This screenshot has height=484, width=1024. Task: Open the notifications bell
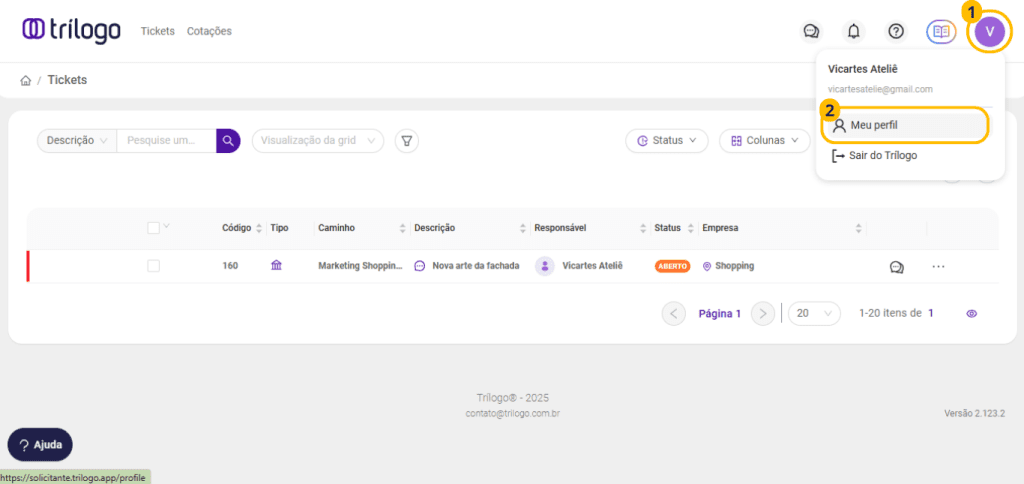click(854, 31)
